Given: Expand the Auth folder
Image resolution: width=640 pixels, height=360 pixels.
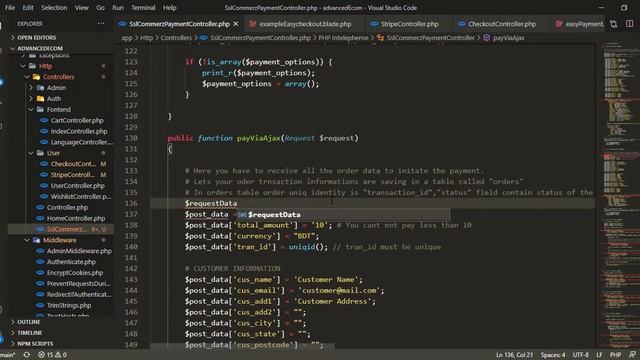Looking at the screenshot, I should click(53, 99).
